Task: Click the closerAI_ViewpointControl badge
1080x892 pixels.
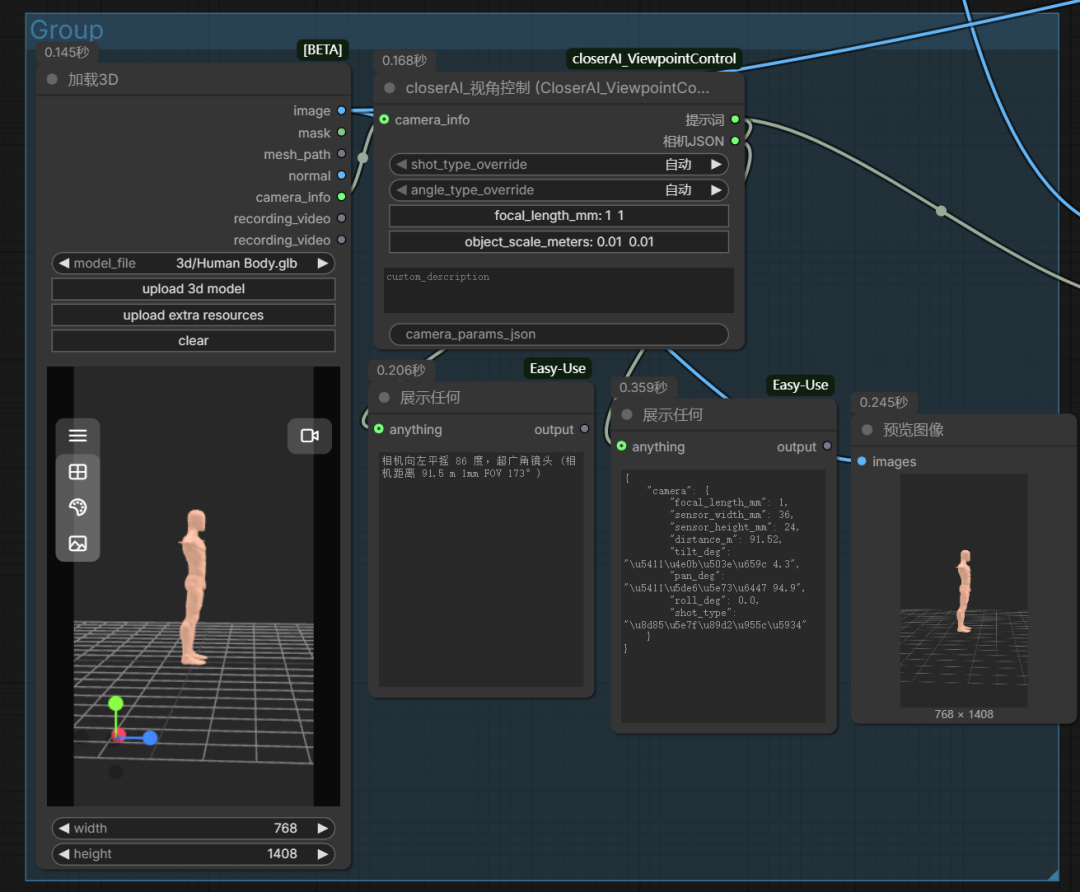Action: point(654,59)
